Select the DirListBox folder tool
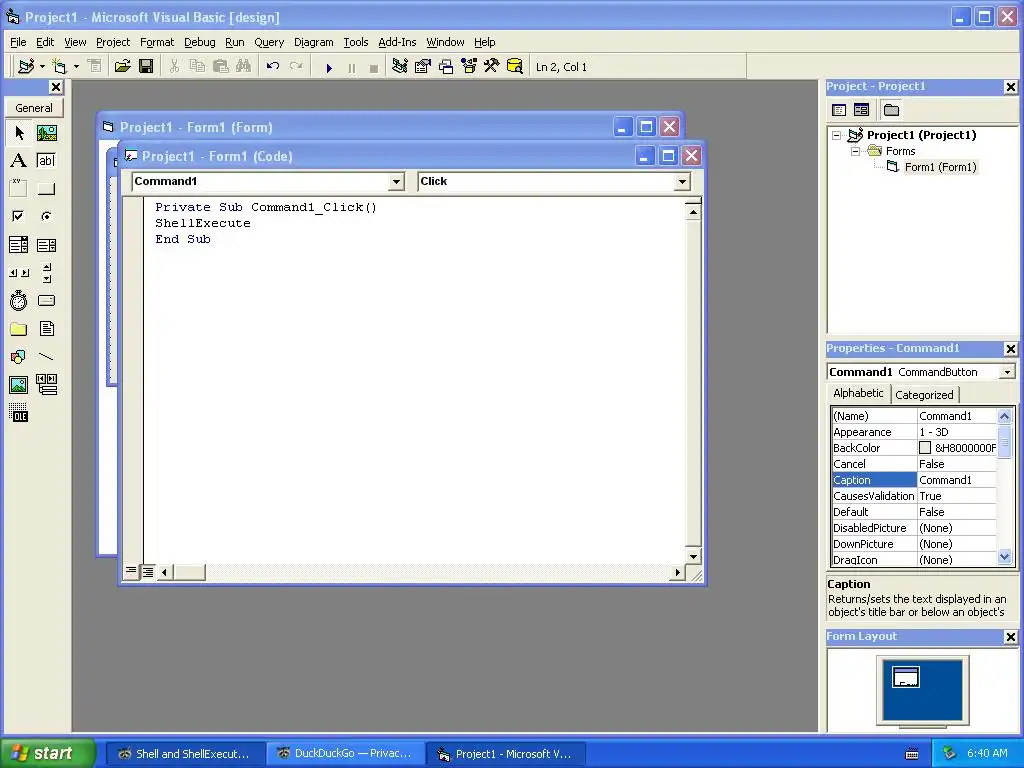 [x=19, y=329]
